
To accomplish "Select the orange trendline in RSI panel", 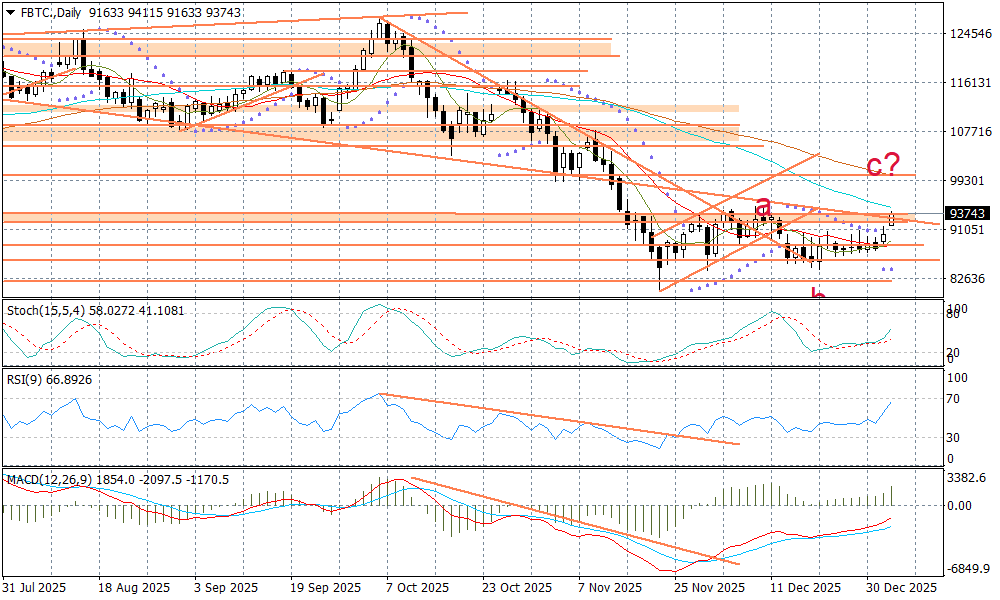I will [560, 419].
